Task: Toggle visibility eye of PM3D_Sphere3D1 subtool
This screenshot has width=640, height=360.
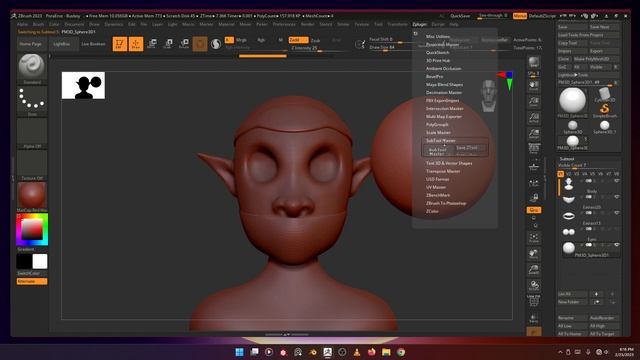Action: pyautogui.click(x=616, y=245)
